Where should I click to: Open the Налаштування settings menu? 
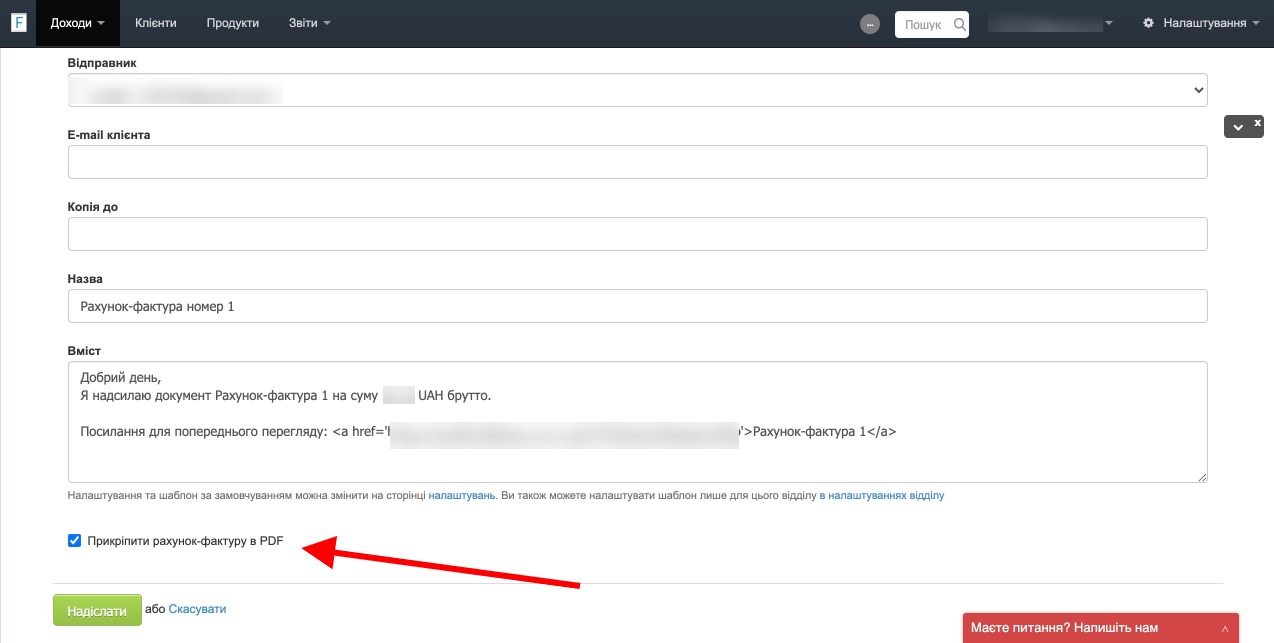click(x=1201, y=23)
